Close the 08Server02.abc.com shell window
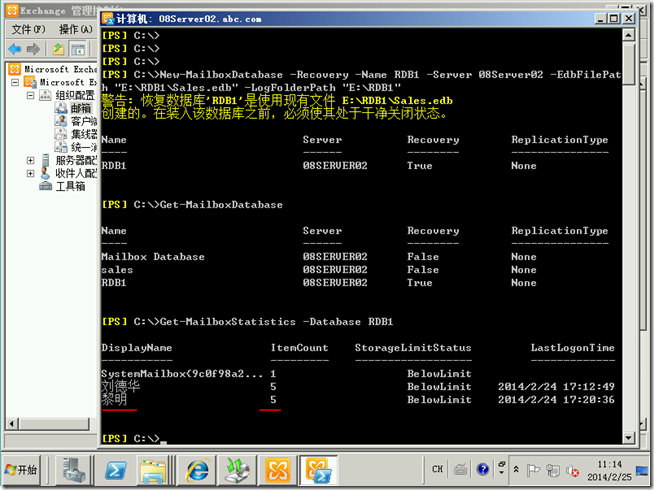 628,18
